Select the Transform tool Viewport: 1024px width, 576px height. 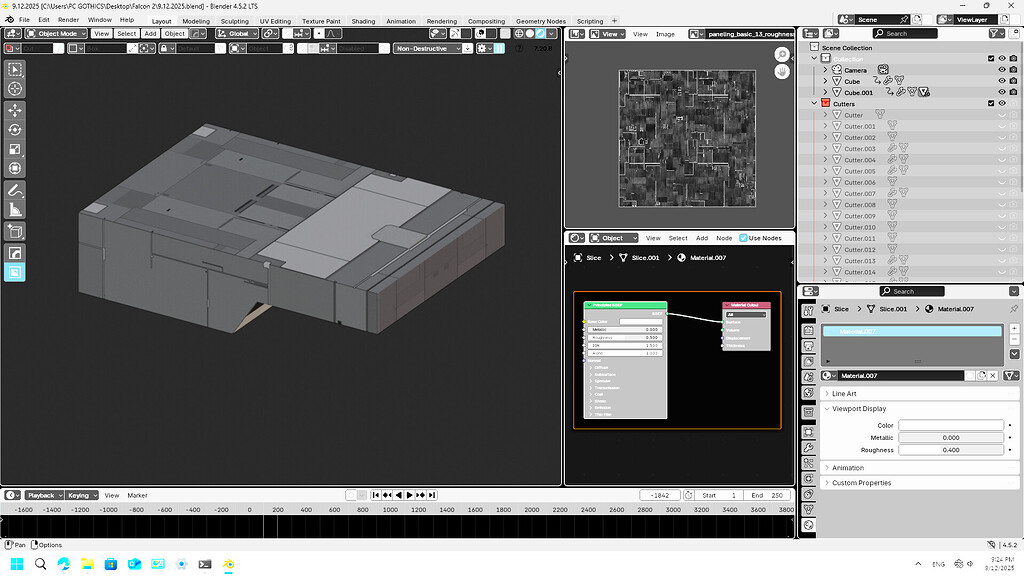coord(15,168)
